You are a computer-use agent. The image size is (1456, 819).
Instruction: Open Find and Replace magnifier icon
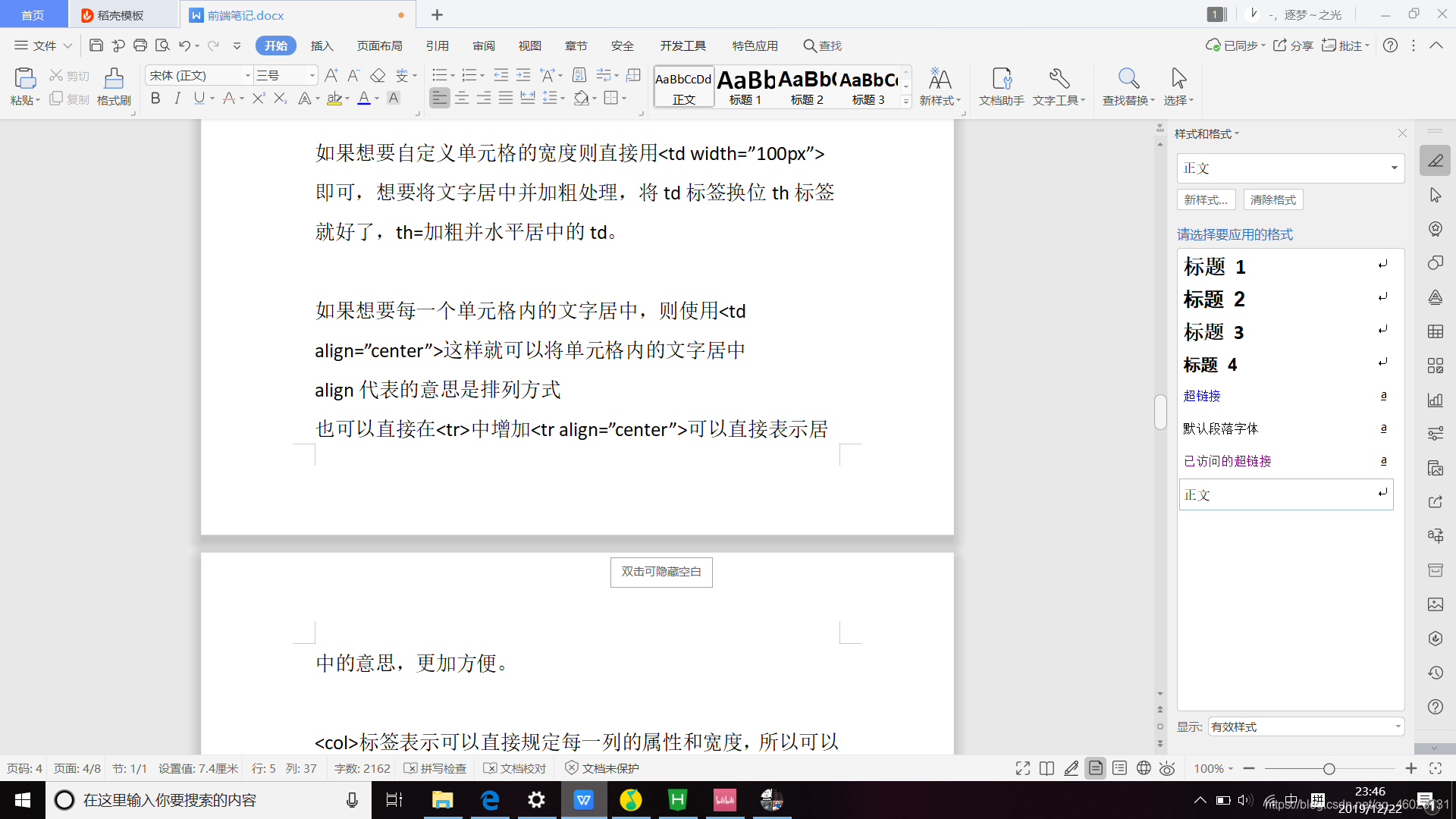[x=1128, y=78]
